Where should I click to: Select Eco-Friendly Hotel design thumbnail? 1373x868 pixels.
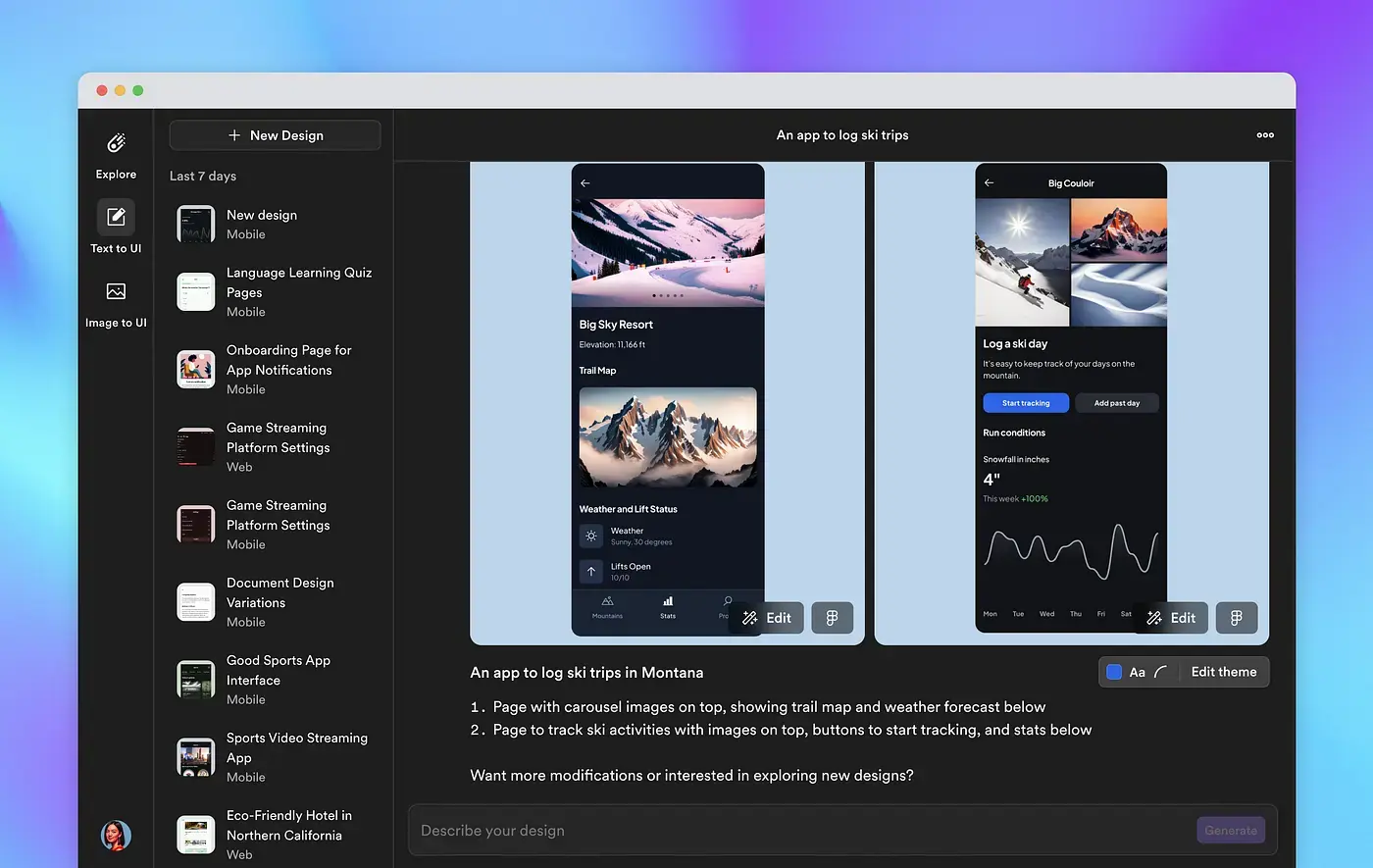196,835
